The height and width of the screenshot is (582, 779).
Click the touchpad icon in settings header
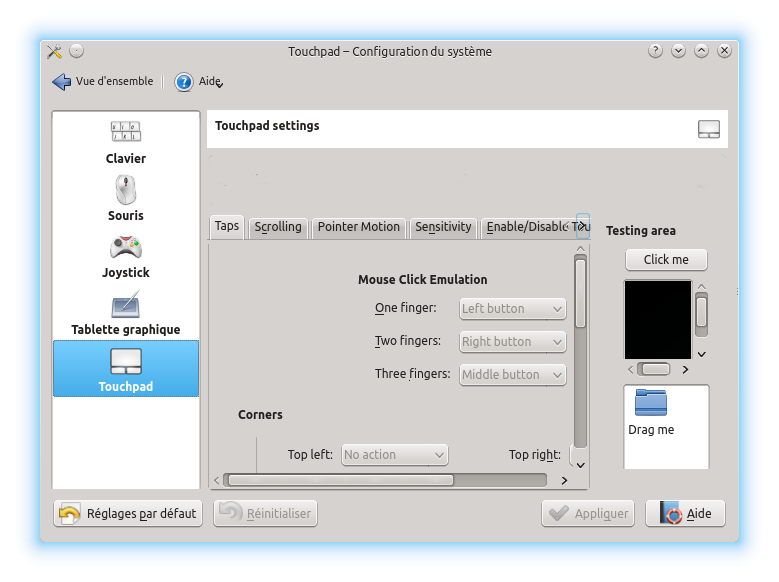tap(708, 129)
